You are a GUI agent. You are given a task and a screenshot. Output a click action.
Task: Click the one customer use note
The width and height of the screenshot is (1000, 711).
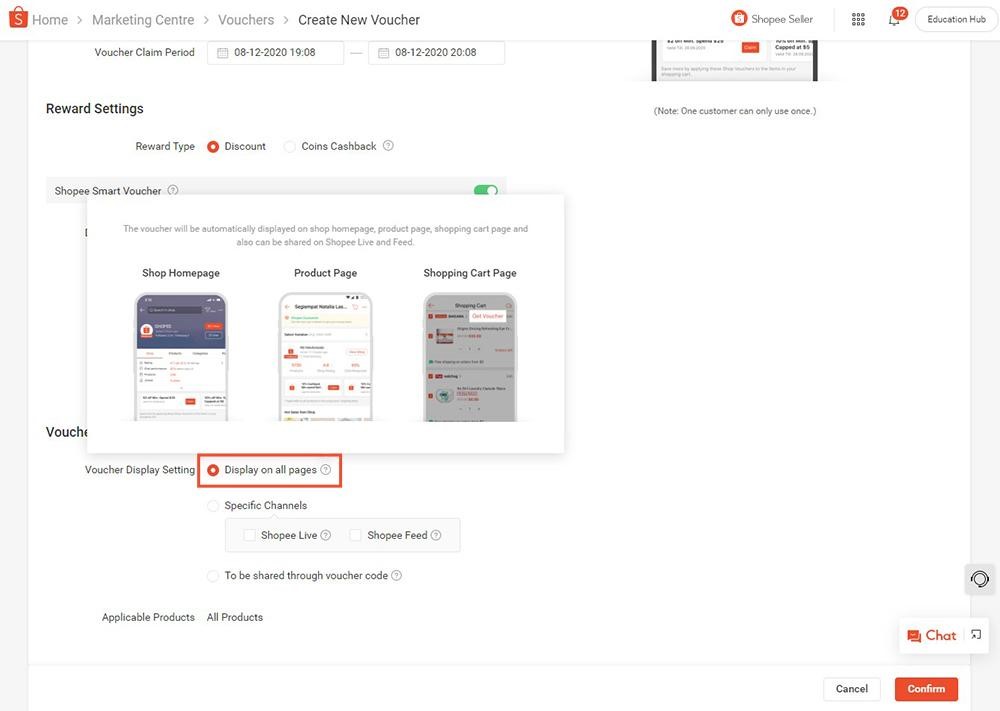[735, 111]
